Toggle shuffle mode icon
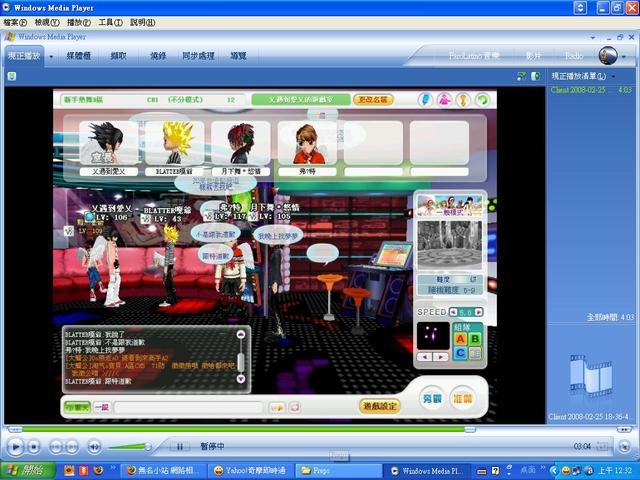 click(521, 76)
